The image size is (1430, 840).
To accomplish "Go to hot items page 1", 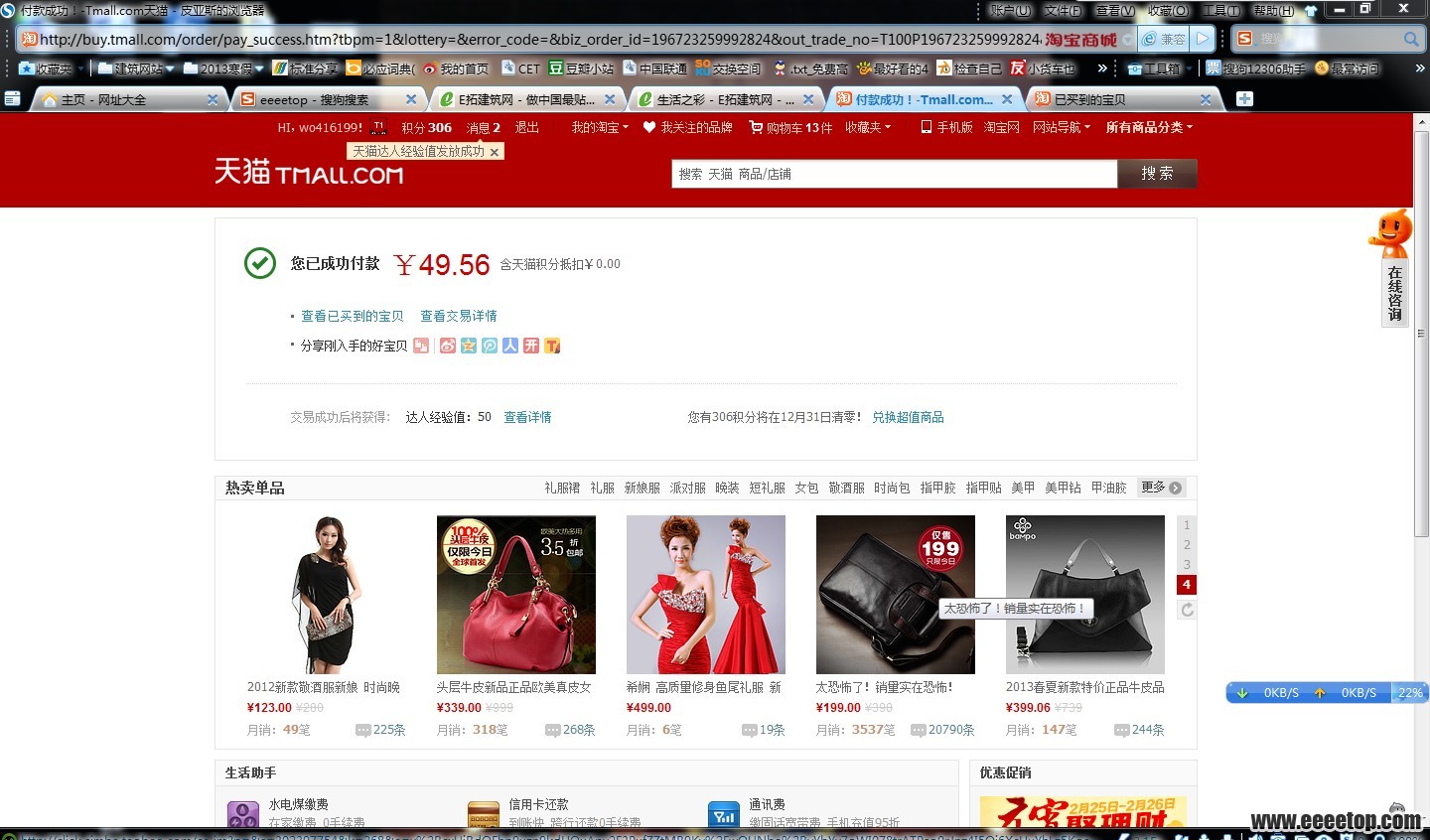I will (1187, 525).
